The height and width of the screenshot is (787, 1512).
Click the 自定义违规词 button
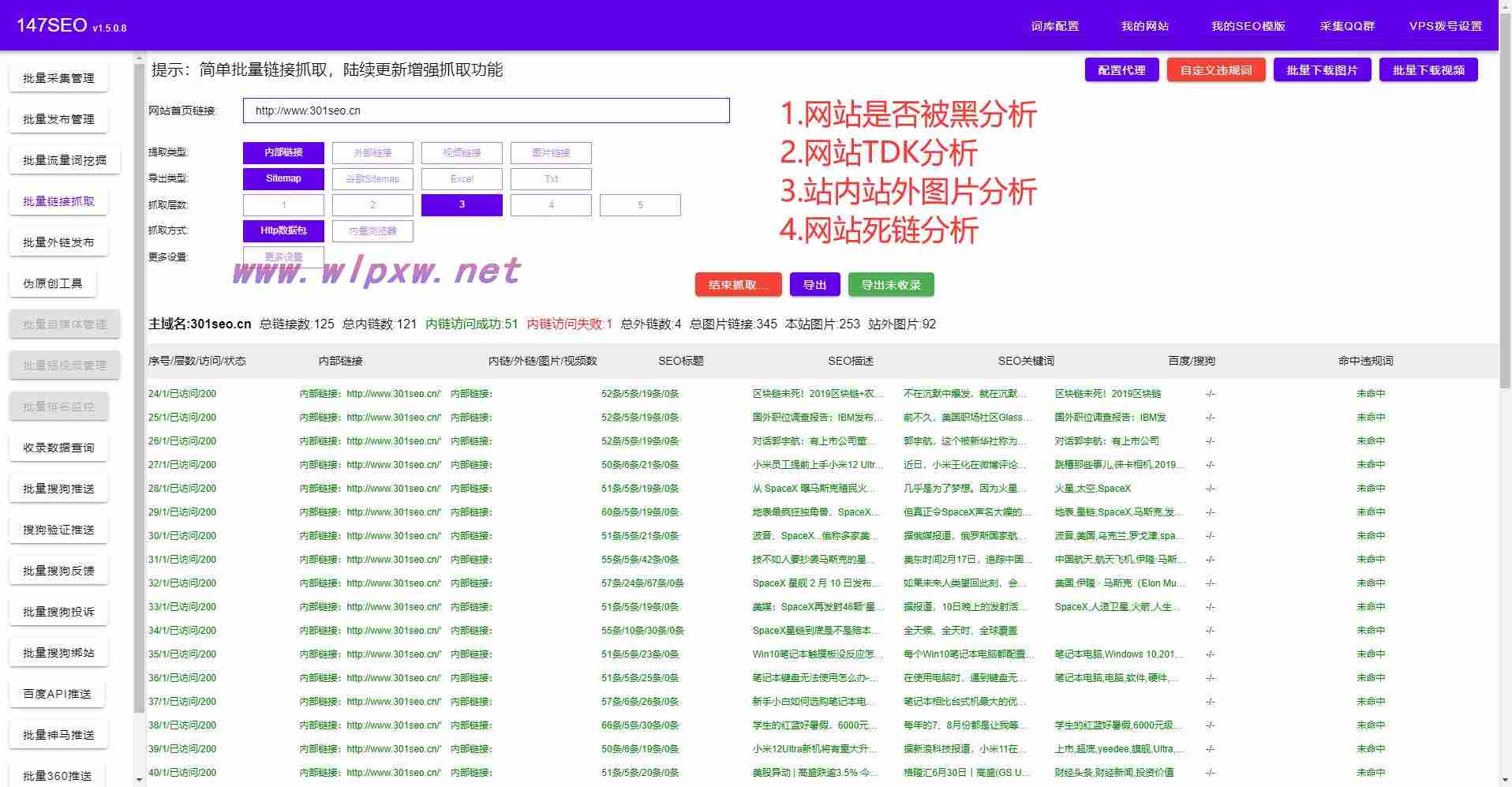(1216, 70)
